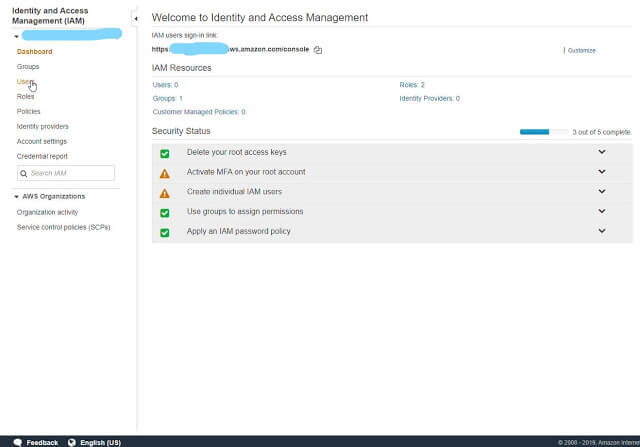Image resolution: width=640 pixels, height=447 pixels.
Task: Click the MFA warning triangle icon
Action: tap(165, 173)
